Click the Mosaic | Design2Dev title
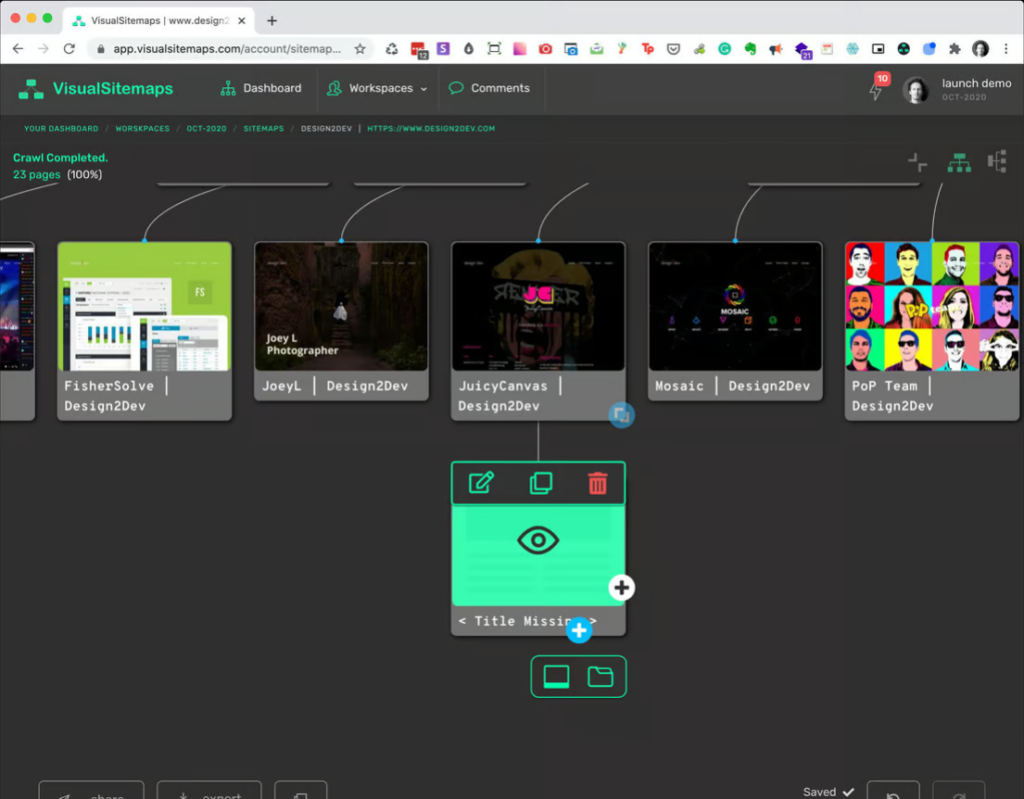The width and height of the screenshot is (1024, 799). (732, 386)
